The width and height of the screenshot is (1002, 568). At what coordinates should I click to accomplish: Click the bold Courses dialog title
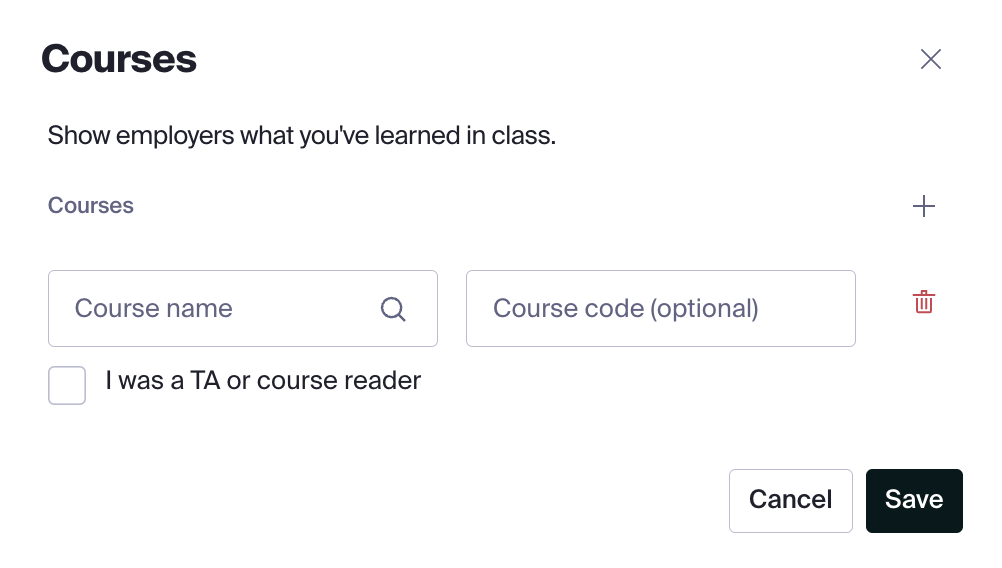119,60
